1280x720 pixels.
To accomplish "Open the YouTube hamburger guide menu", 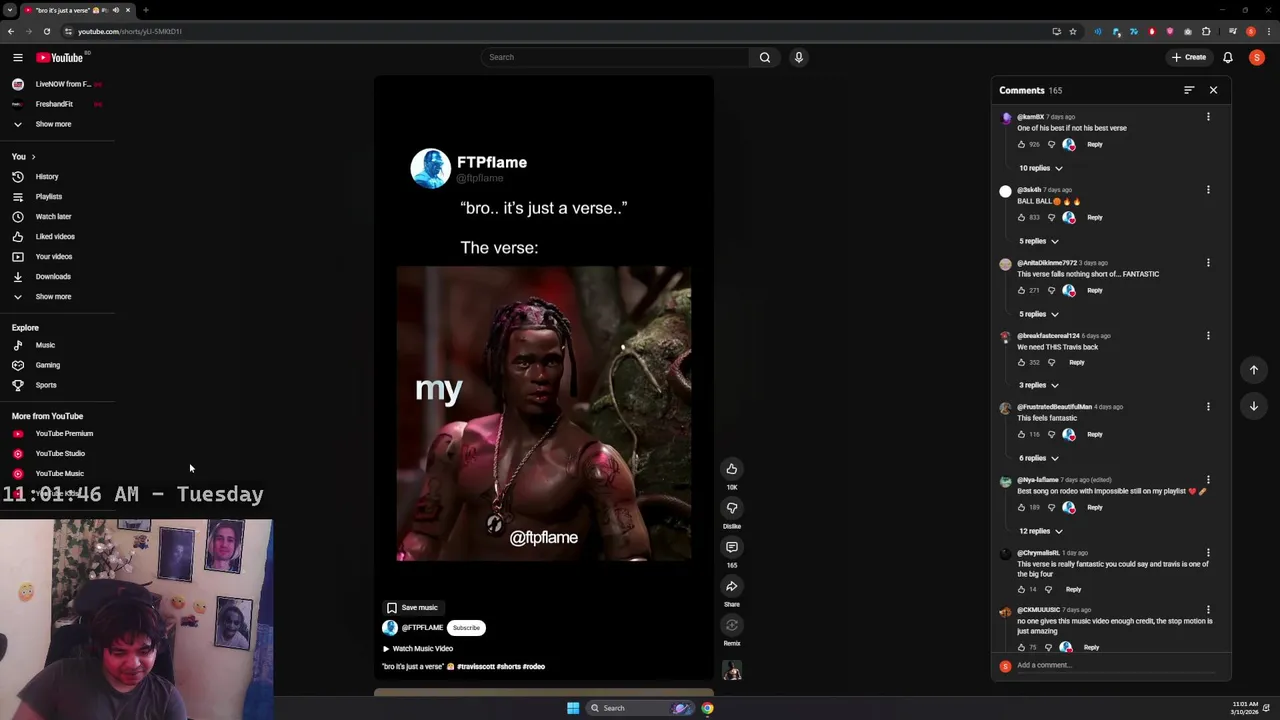I will 17,58.
